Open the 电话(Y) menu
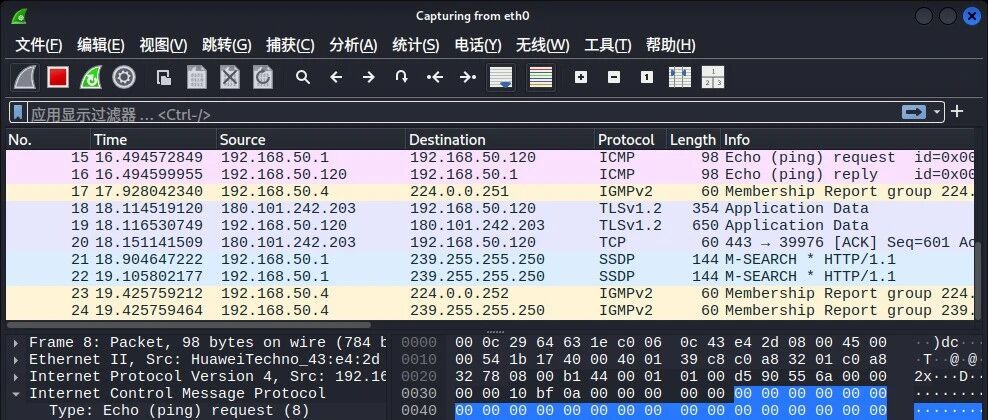Image resolution: width=988 pixels, height=420 pixels. 478,45
